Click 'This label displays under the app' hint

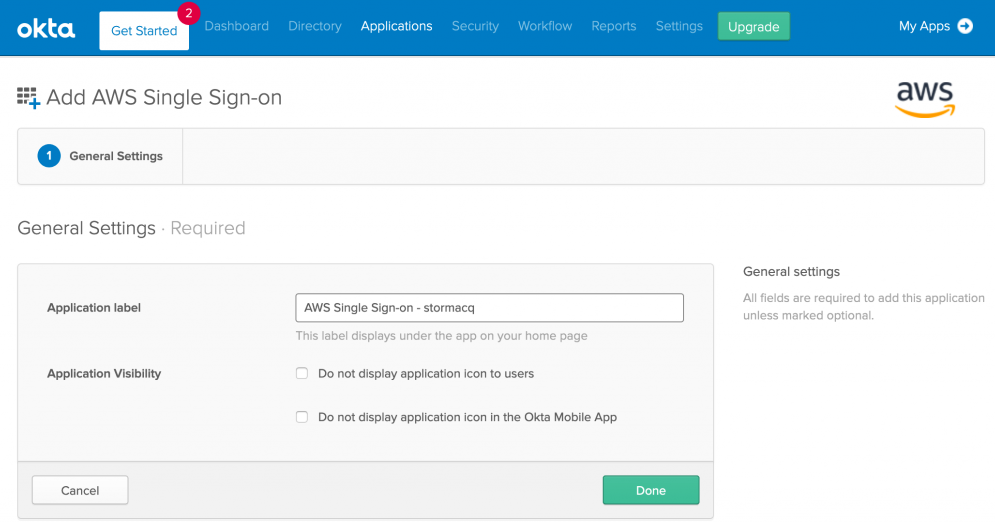click(x=442, y=336)
